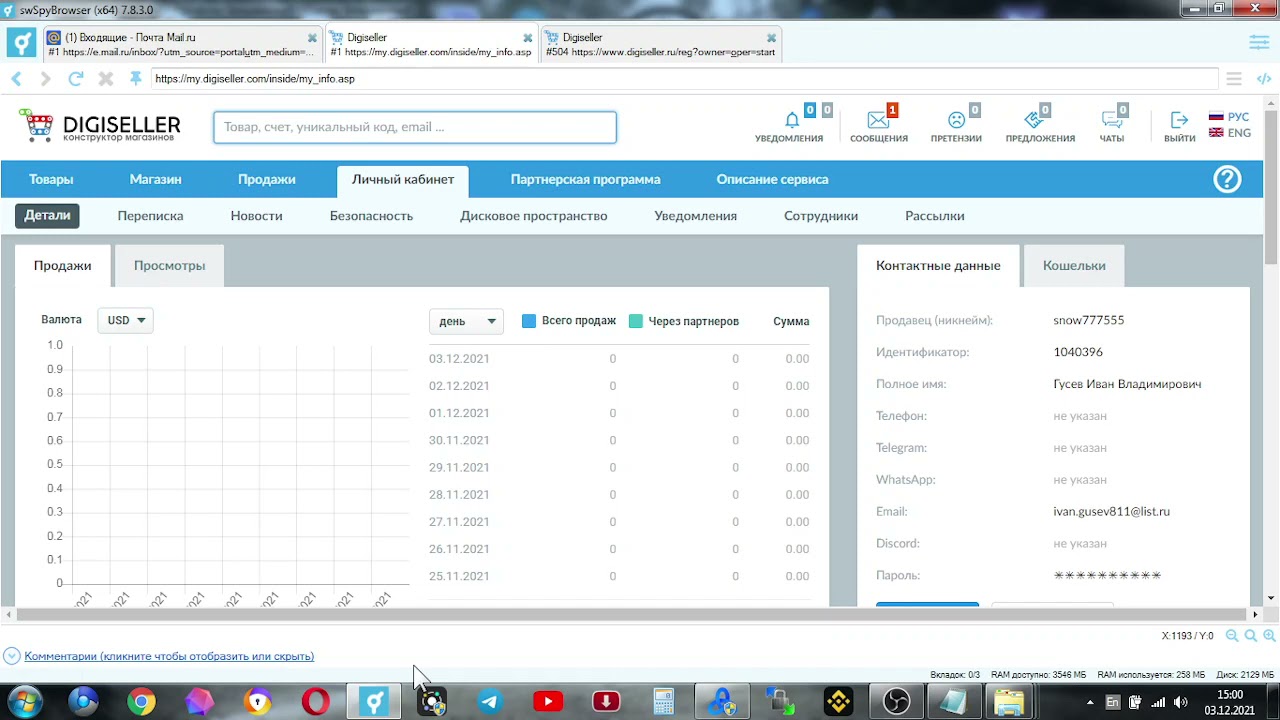Switch to the Кошельки tab
1280x720 pixels.
coord(1074,266)
